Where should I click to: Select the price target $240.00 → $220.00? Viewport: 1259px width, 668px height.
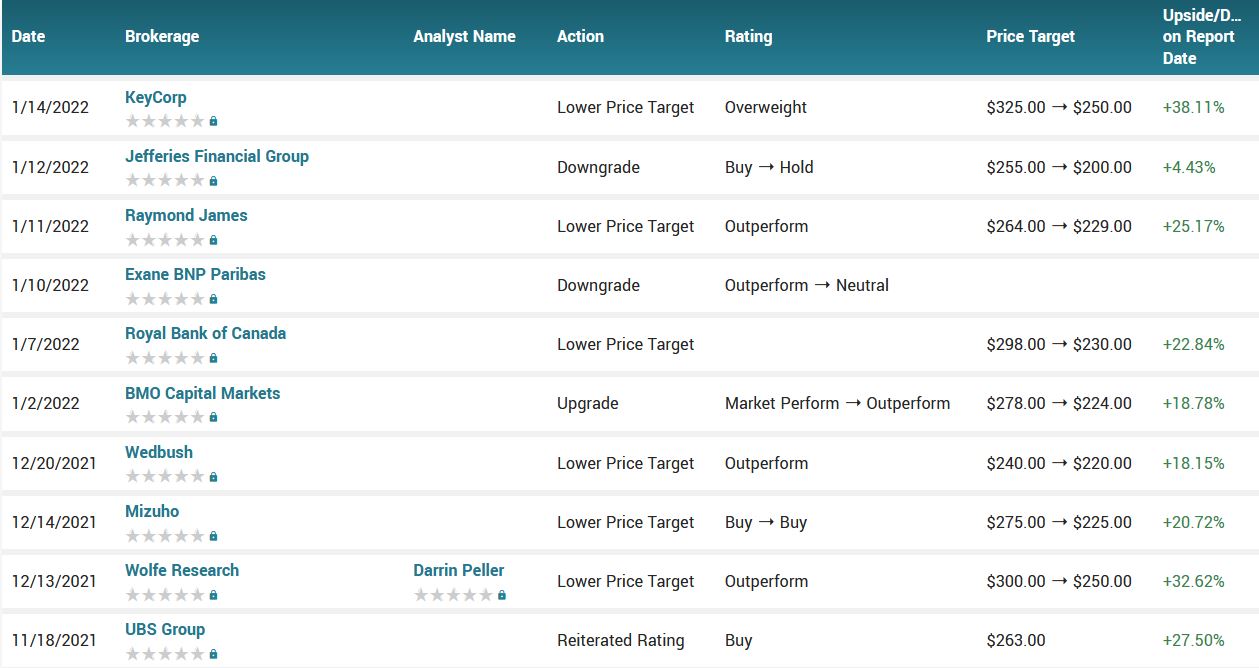1059,463
